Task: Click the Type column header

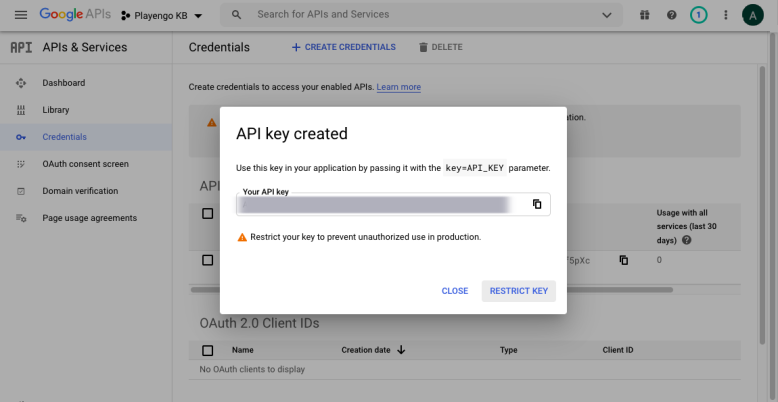Action: [509, 350]
